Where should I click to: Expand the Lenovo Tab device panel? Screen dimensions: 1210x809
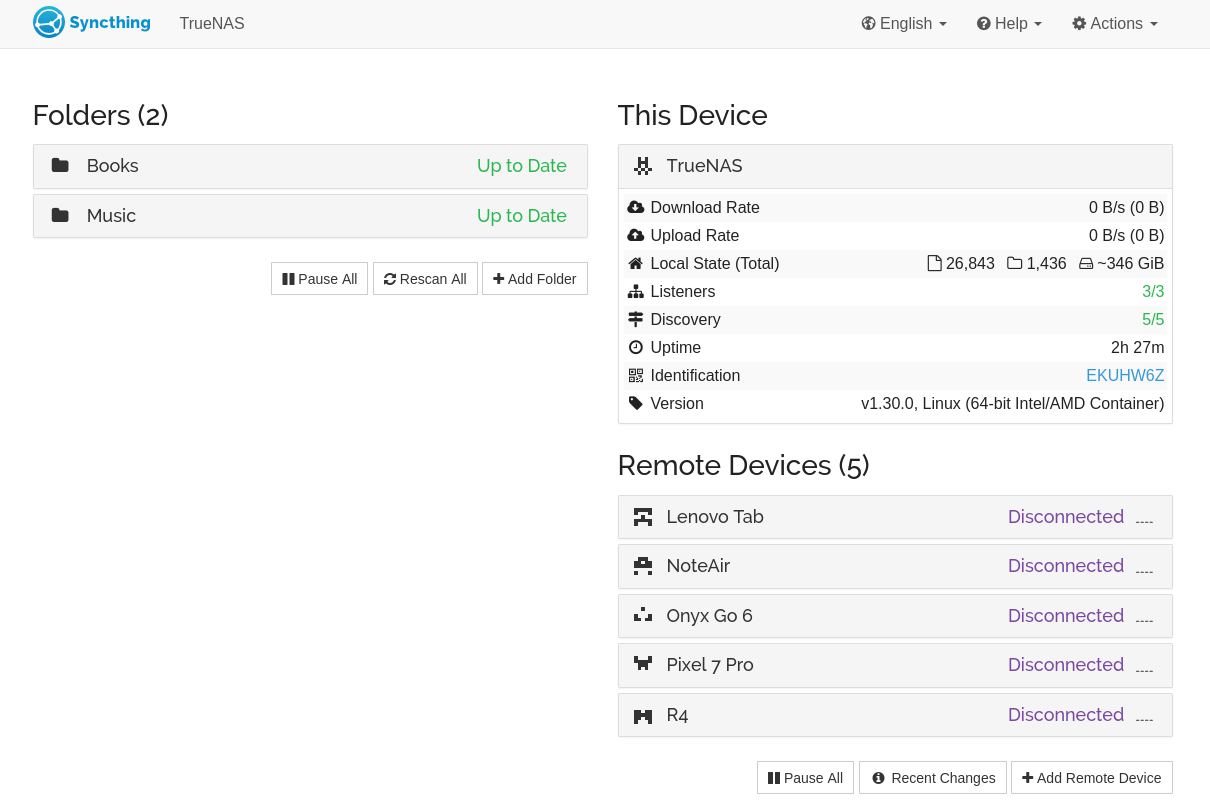(895, 517)
